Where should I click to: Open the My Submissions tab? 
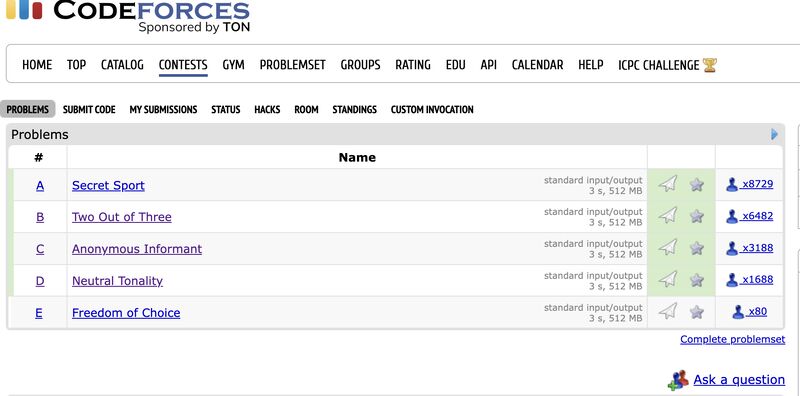[163, 109]
